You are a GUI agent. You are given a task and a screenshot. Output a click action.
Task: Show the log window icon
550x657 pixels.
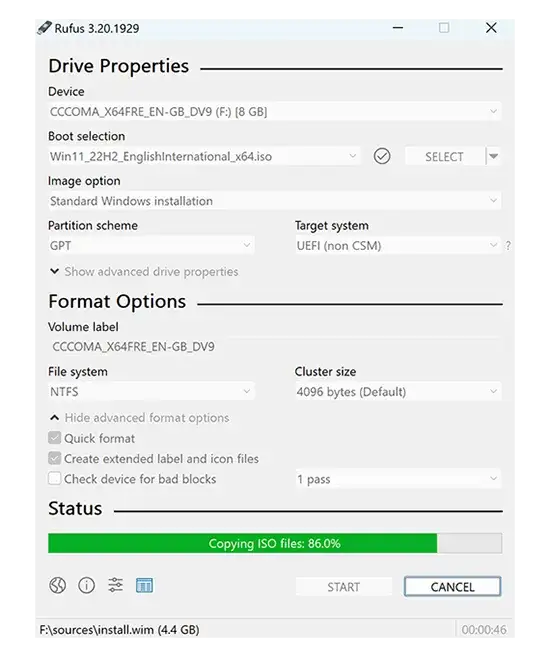coord(145,585)
